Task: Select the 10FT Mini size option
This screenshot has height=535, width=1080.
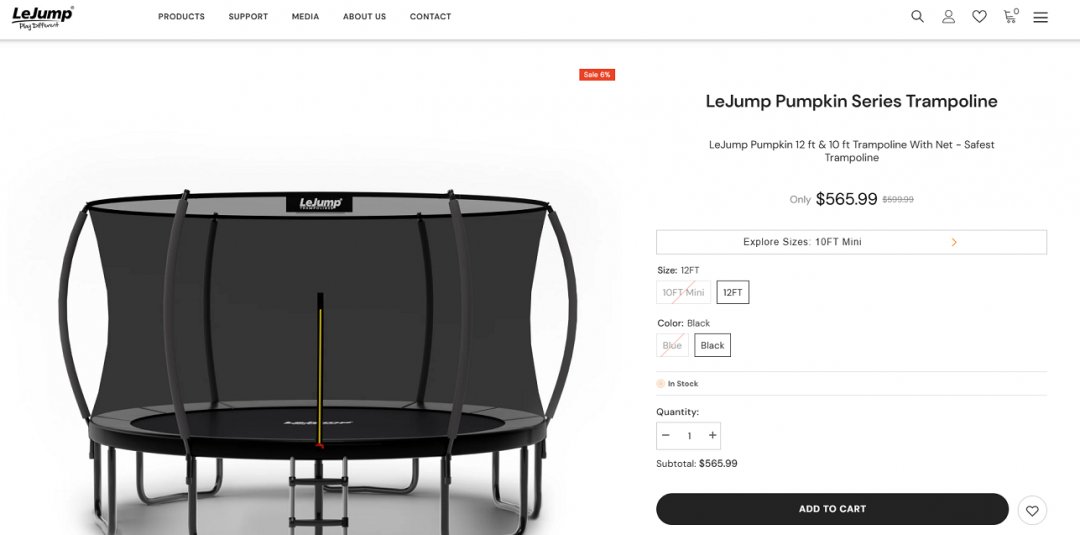Action: pos(683,292)
